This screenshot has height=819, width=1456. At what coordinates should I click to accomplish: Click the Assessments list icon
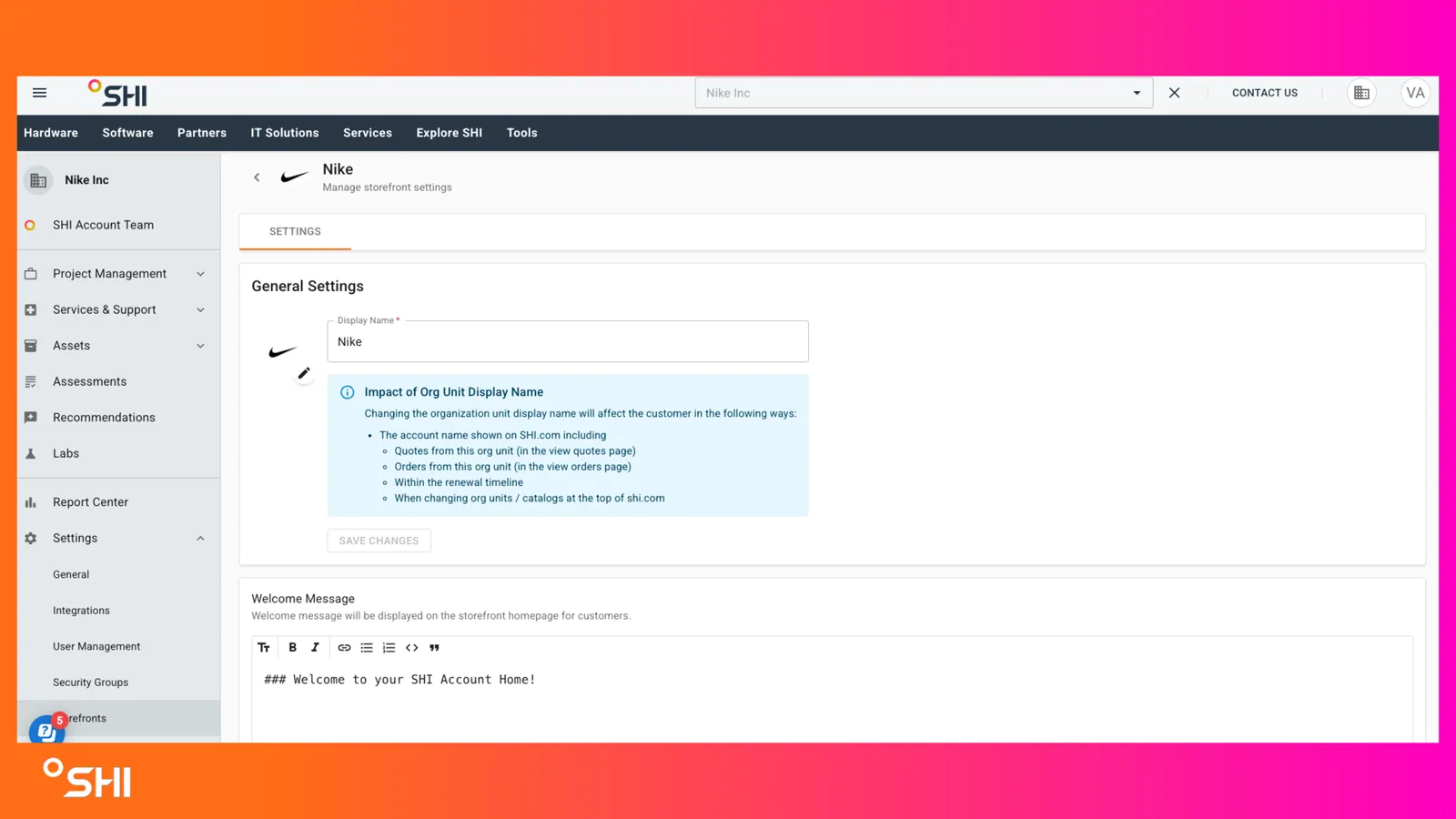pyautogui.click(x=31, y=381)
